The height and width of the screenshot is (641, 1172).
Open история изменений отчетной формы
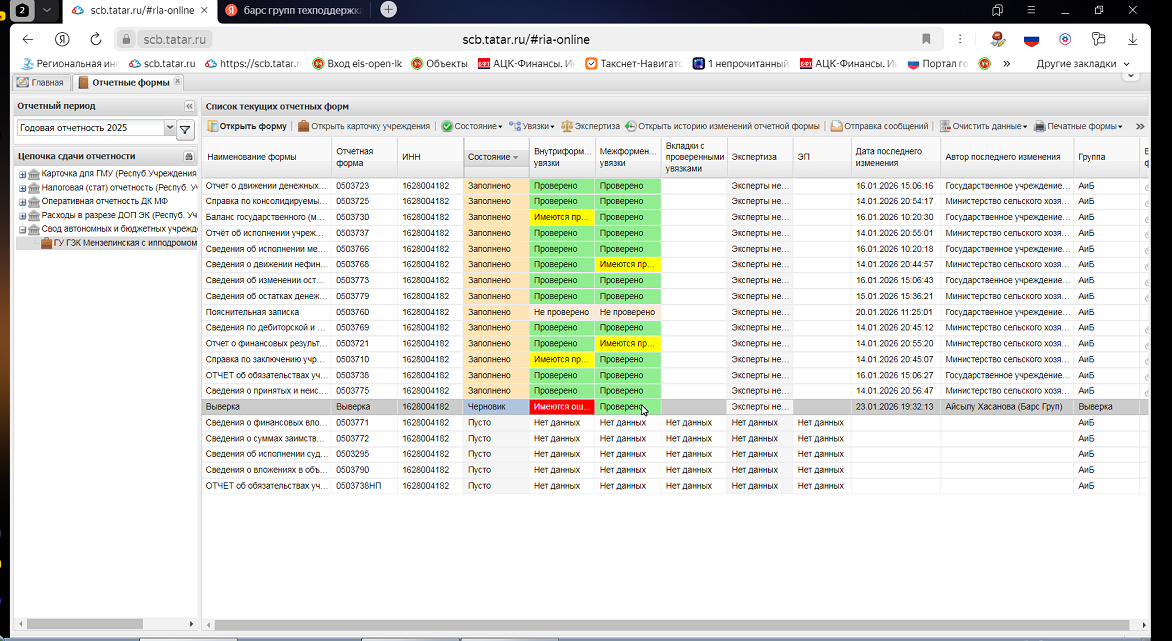722,126
